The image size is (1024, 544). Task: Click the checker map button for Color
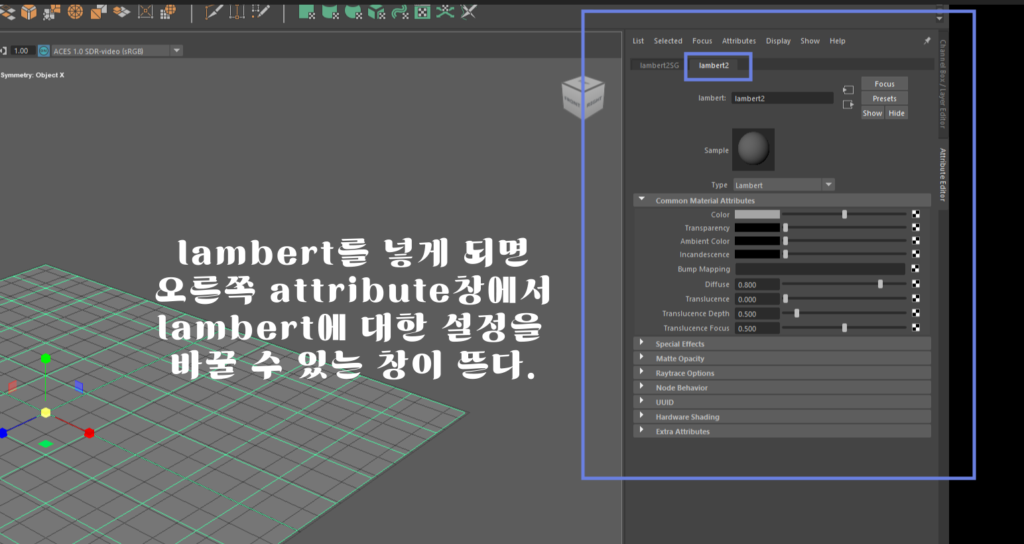916,214
